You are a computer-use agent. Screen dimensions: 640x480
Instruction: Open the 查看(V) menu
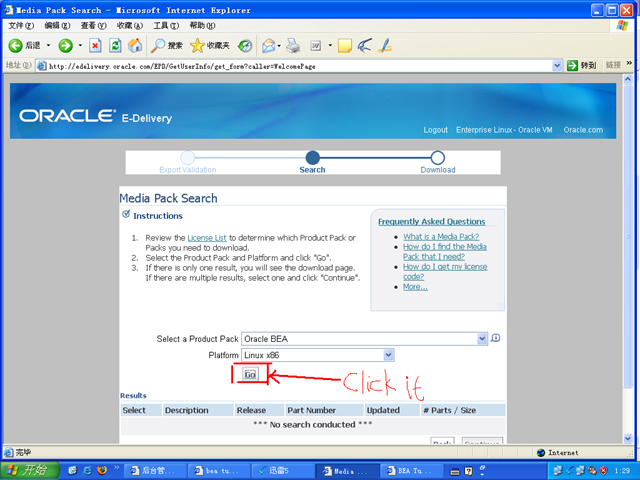click(93, 26)
